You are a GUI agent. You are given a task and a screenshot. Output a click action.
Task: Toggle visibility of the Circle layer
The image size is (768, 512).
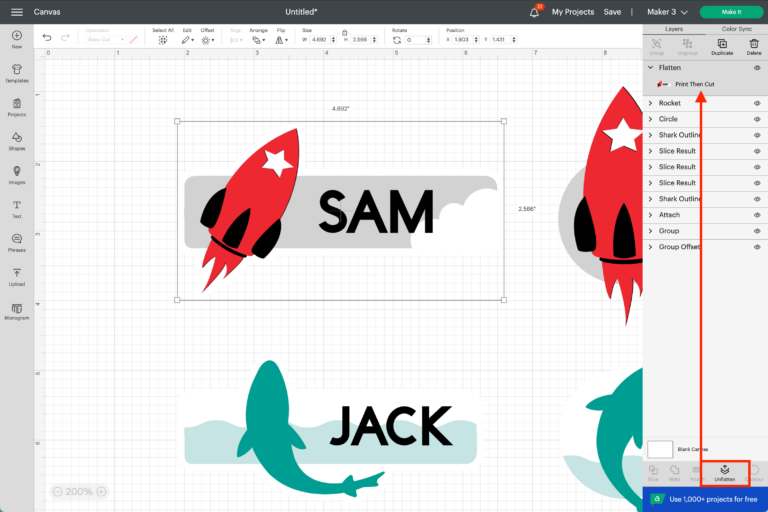tap(756, 119)
